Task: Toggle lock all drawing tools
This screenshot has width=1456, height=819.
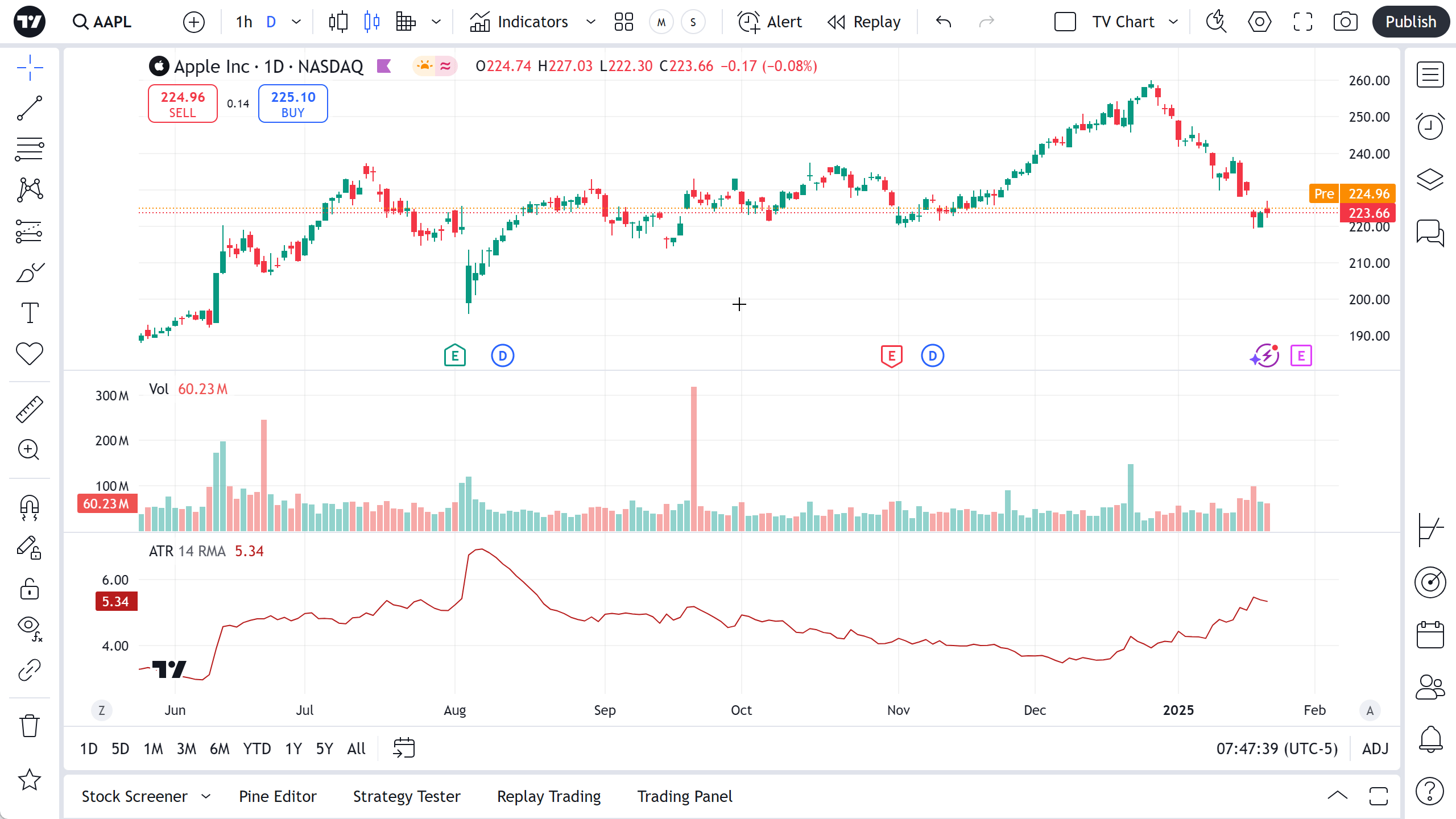Action: (x=30, y=589)
